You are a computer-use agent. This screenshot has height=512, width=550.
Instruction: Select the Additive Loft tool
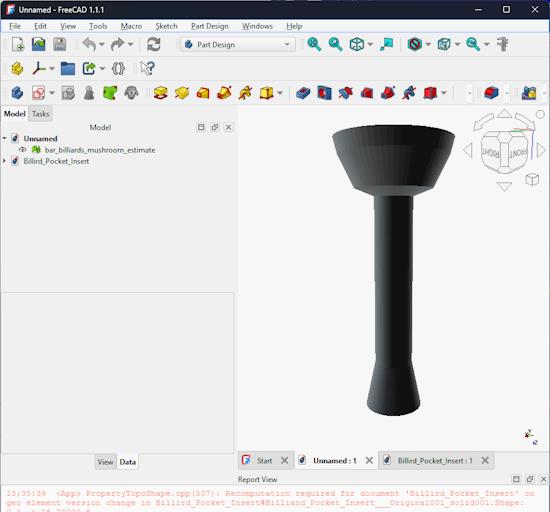coord(203,93)
